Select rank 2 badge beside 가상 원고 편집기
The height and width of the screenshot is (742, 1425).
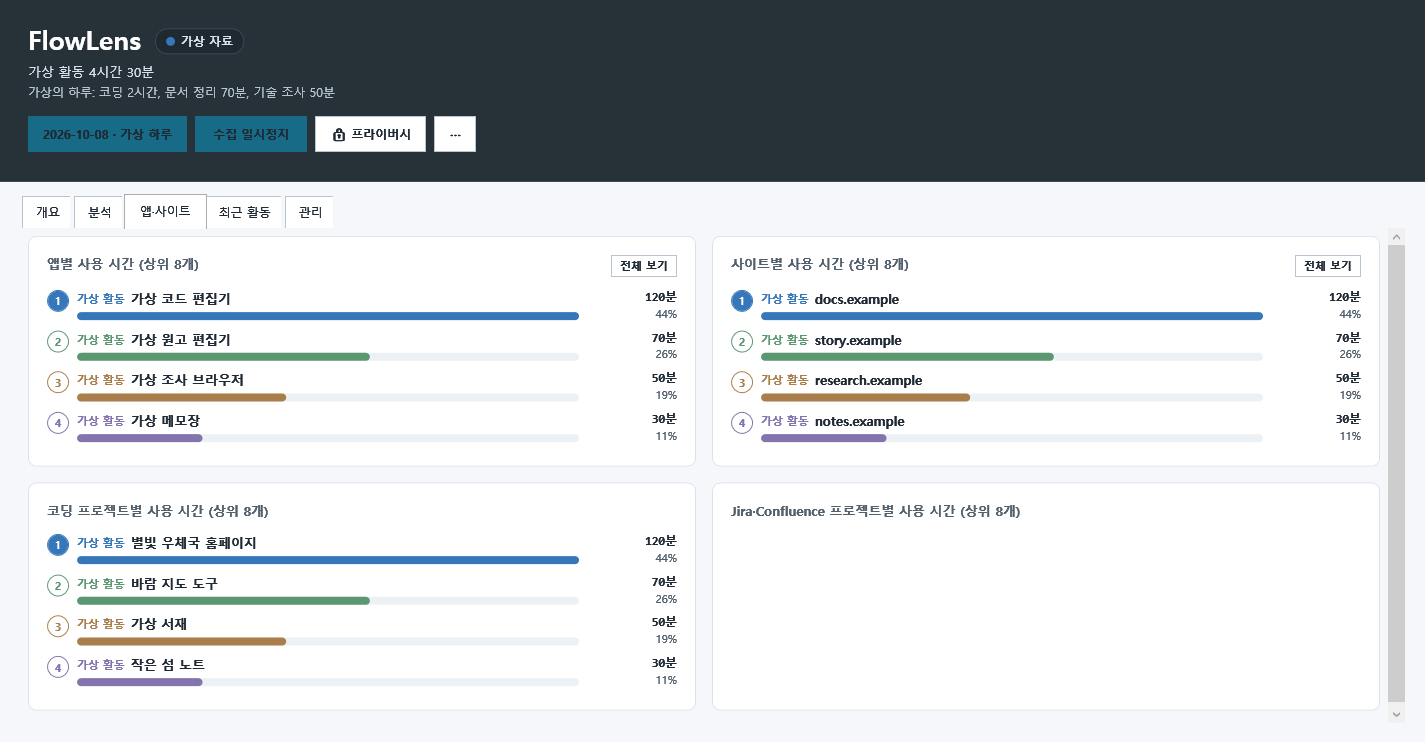(58, 342)
